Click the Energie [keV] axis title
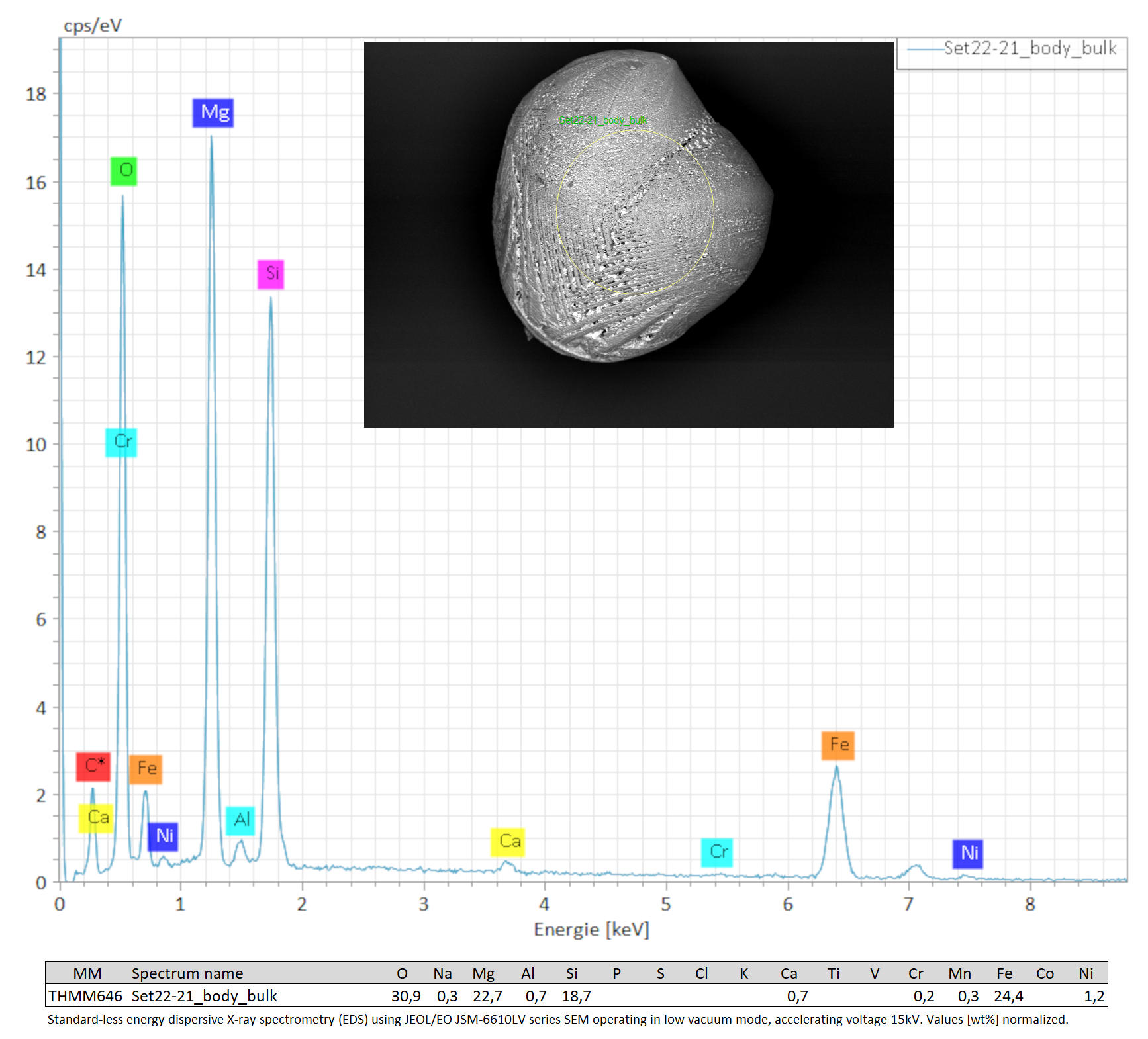This screenshot has width=1148, height=1039. click(x=591, y=930)
